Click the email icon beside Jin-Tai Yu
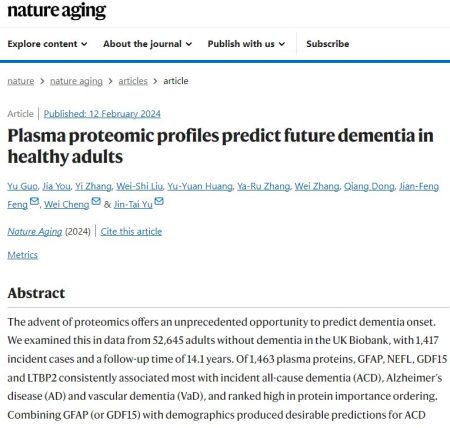The height and width of the screenshot is (428, 450). (x=159, y=201)
